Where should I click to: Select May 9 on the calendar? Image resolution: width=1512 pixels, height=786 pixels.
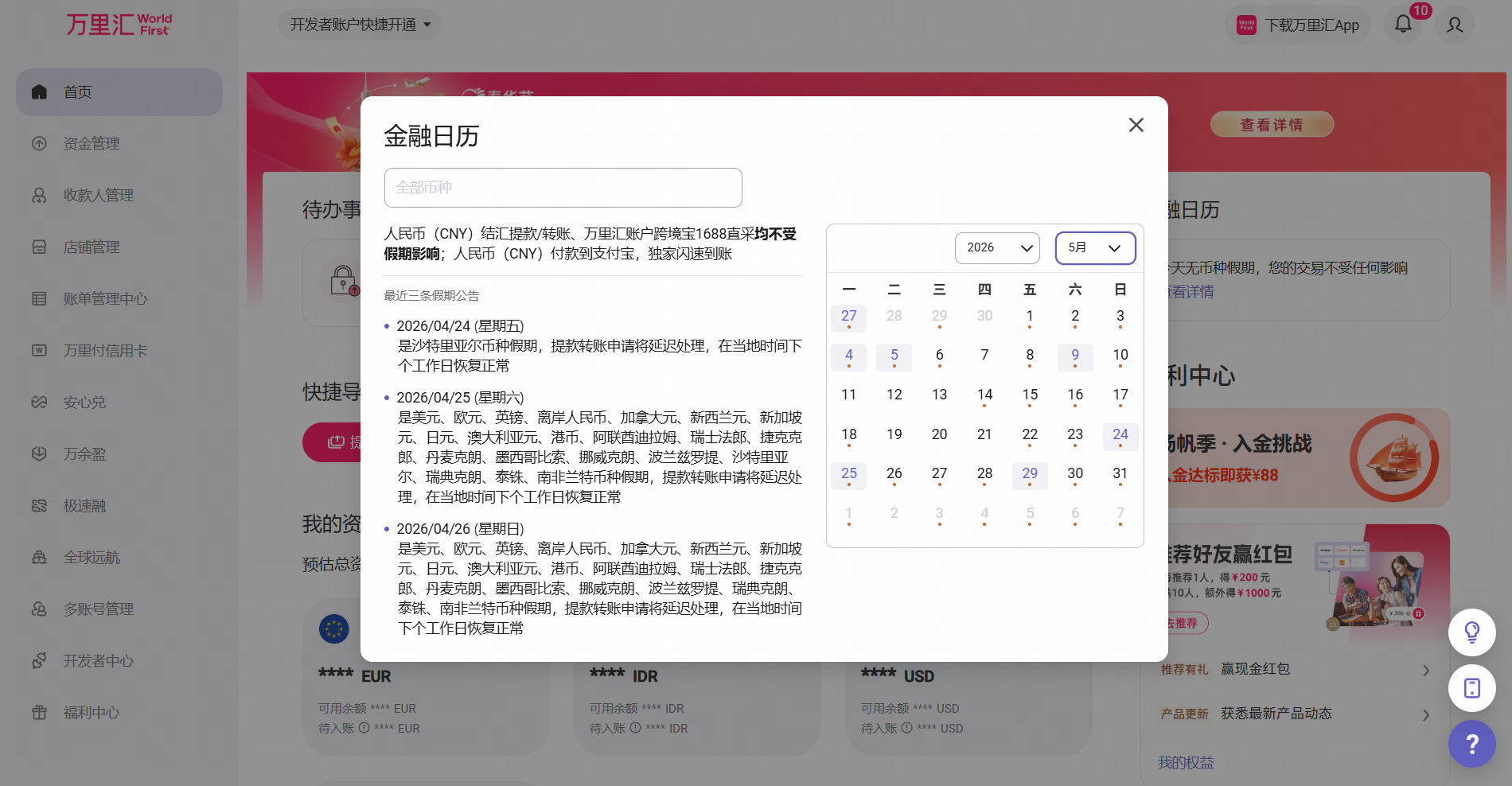[1074, 356]
